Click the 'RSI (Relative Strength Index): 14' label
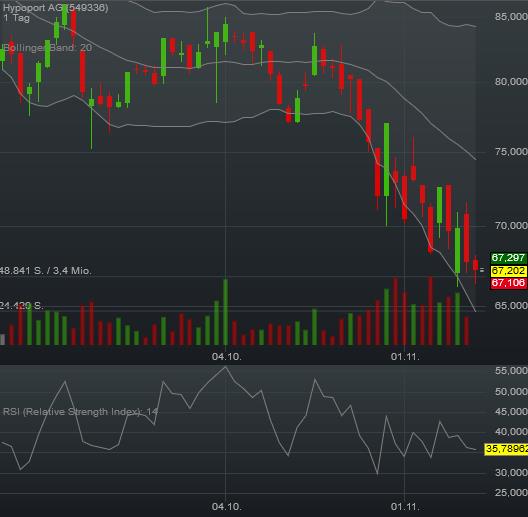 coord(80,412)
